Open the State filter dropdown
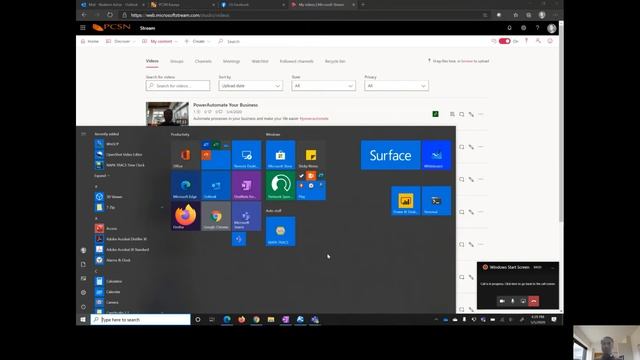Screen dimensions: 640x360 tap(323, 86)
